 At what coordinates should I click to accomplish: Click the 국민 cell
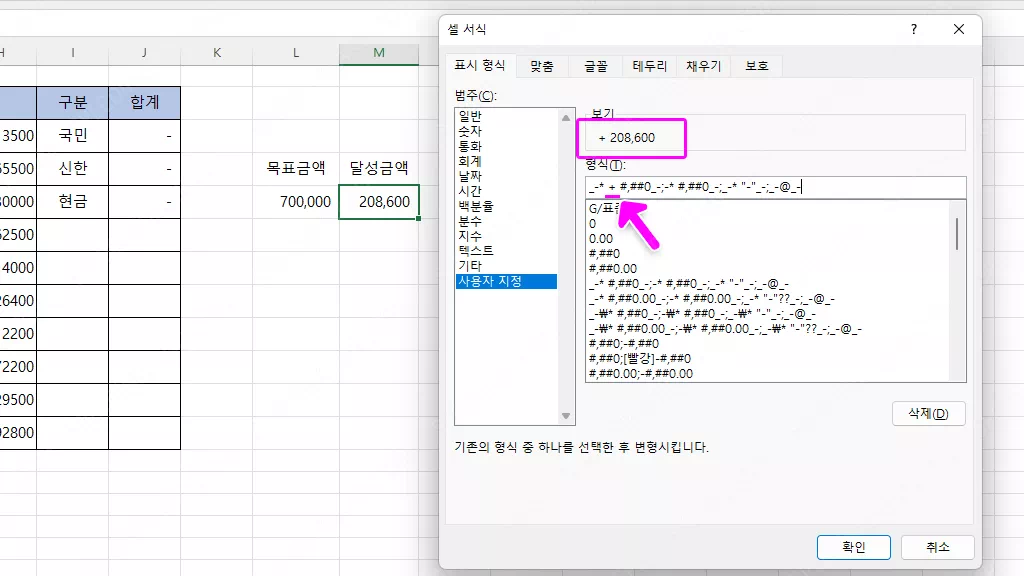[72, 136]
